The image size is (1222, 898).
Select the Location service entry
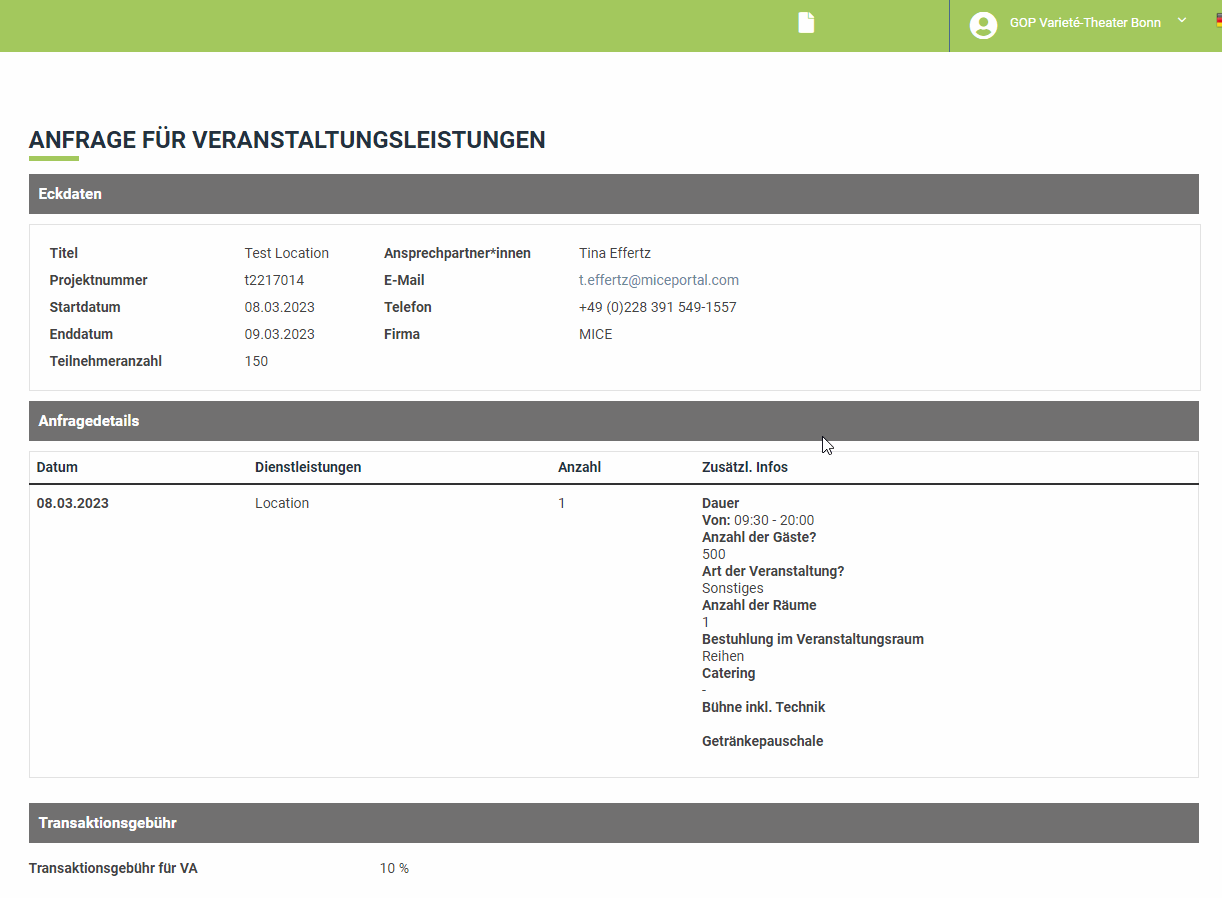282,503
